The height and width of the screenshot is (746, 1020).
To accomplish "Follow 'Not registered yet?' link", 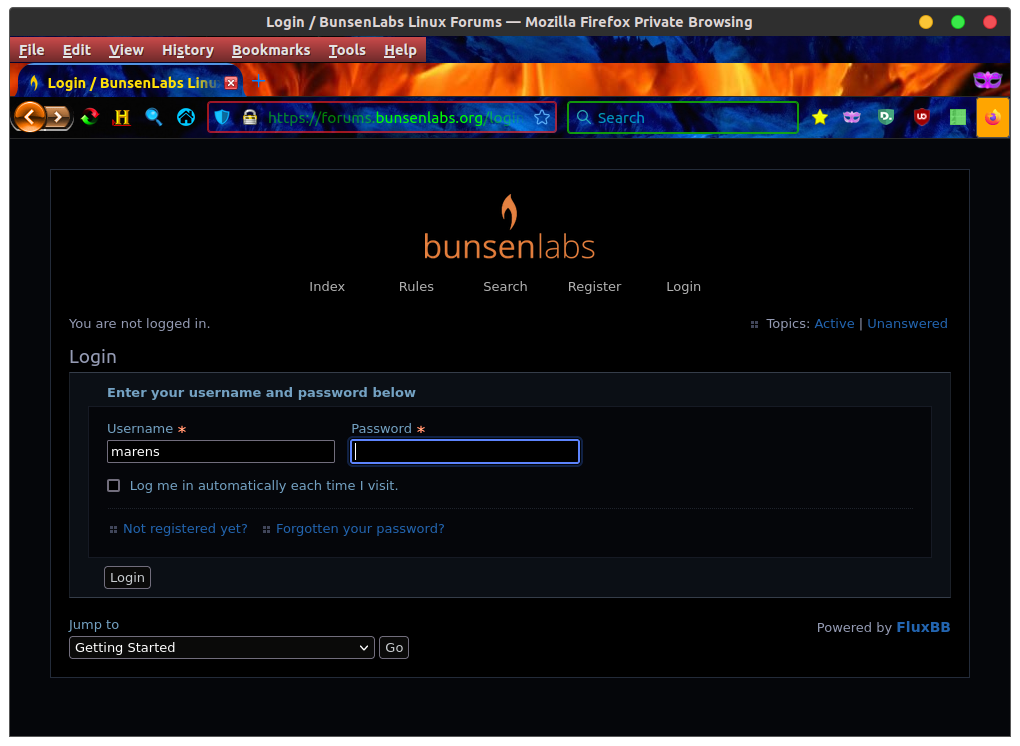I will click(x=185, y=529).
